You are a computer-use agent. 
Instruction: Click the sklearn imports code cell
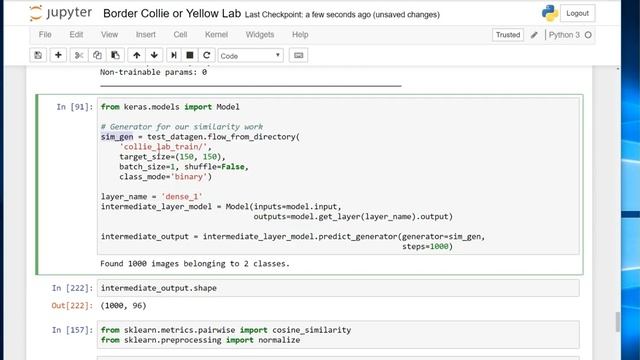click(x=338, y=335)
